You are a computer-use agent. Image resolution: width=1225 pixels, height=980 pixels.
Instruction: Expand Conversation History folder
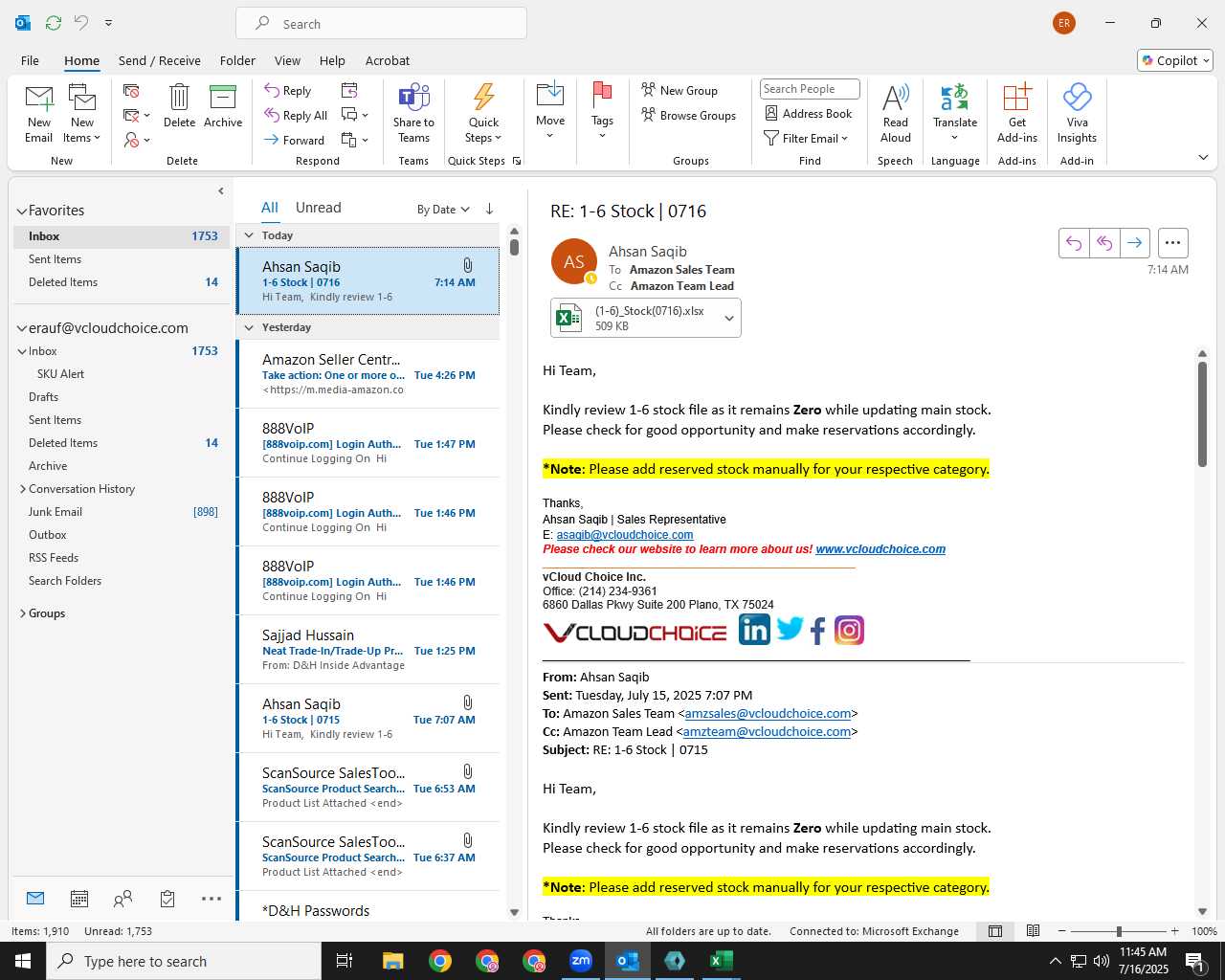pos(23,489)
